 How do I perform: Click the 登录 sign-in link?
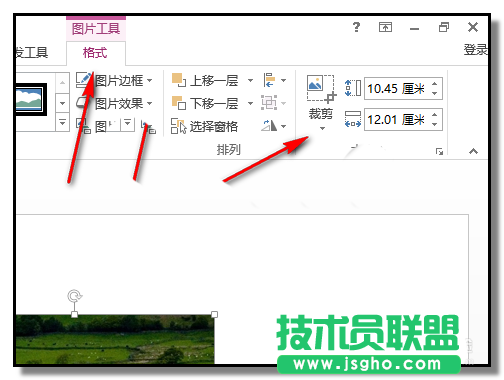[475, 50]
